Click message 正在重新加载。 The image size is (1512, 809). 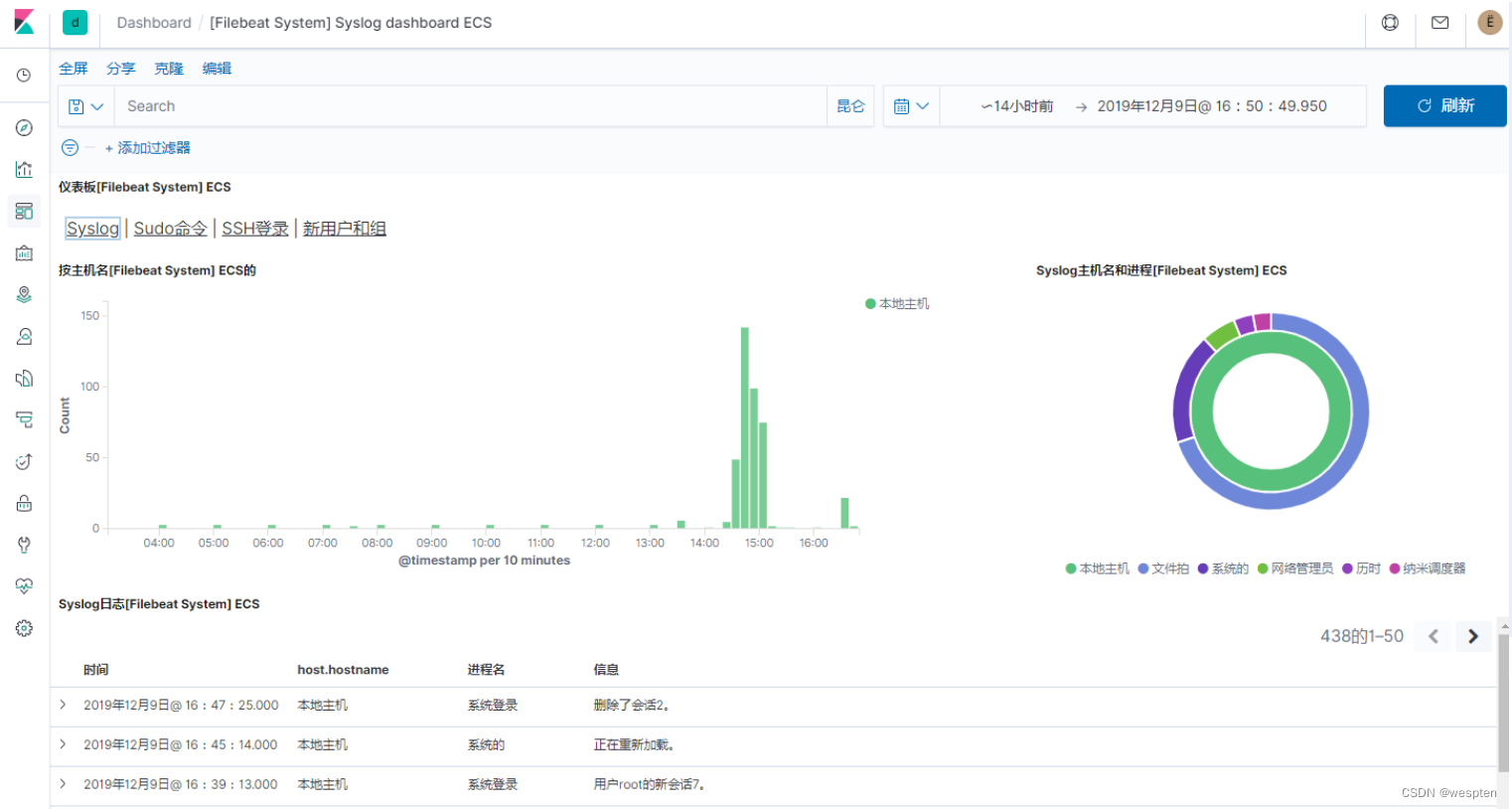635,744
